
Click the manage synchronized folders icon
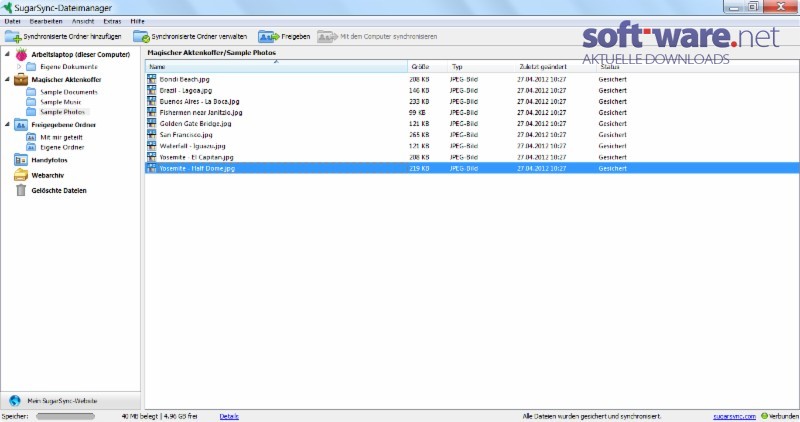(x=141, y=37)
